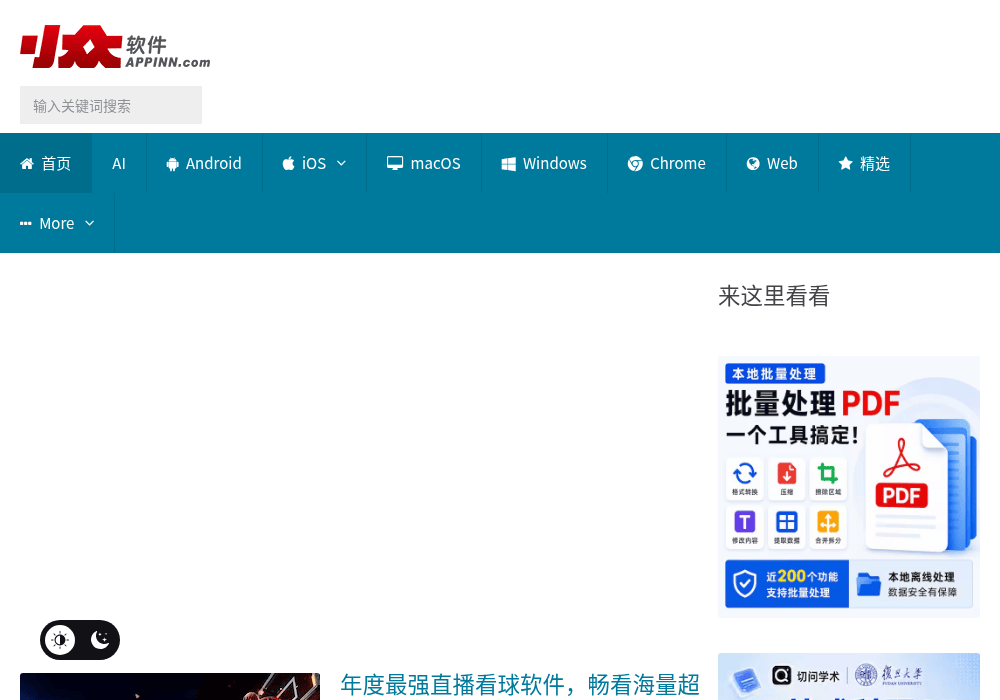Open the 精选 featured category
This screenshot has width=1000, height=700.
tap(864, 163)
